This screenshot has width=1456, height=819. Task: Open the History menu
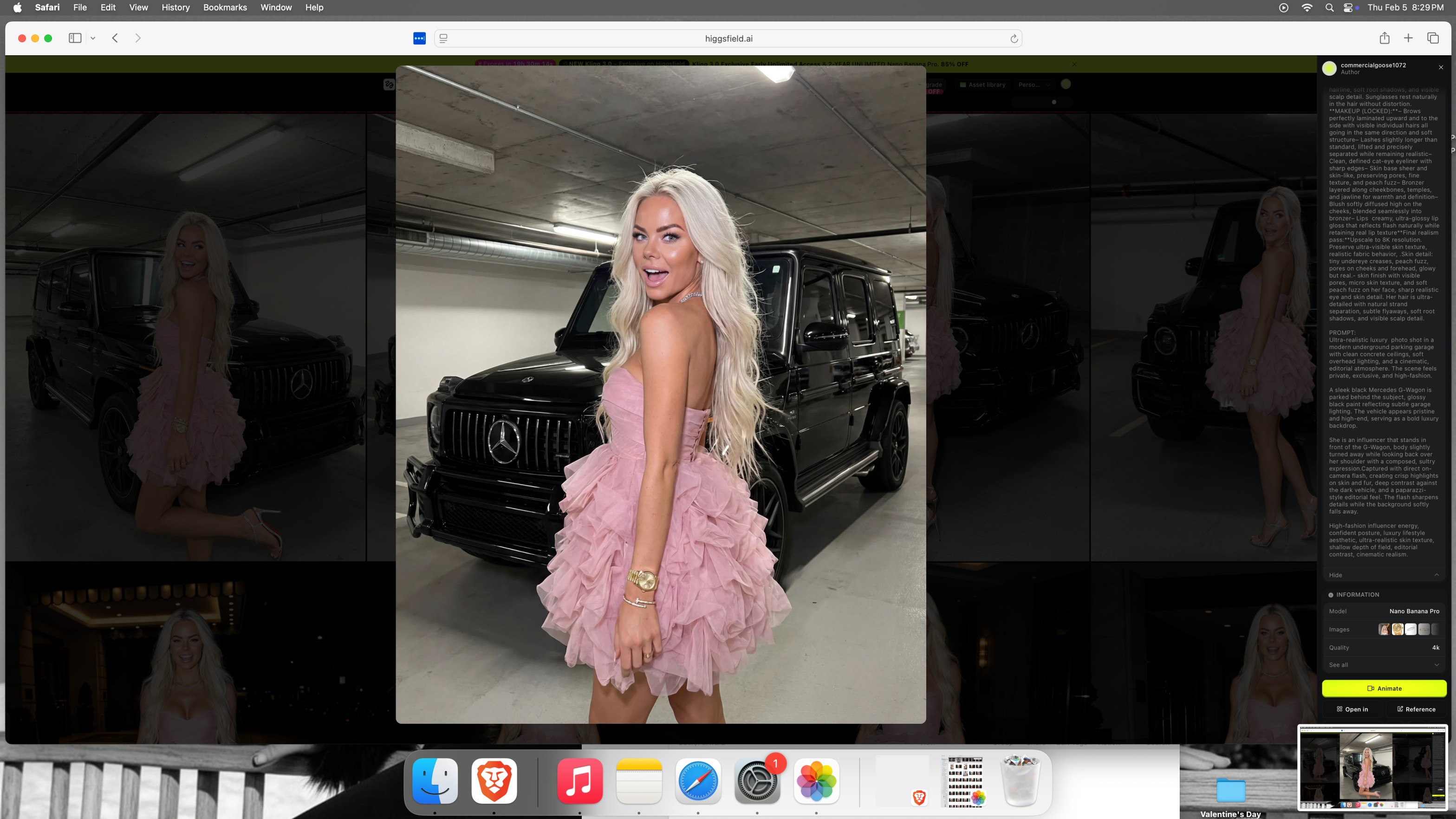coord(175,7)
